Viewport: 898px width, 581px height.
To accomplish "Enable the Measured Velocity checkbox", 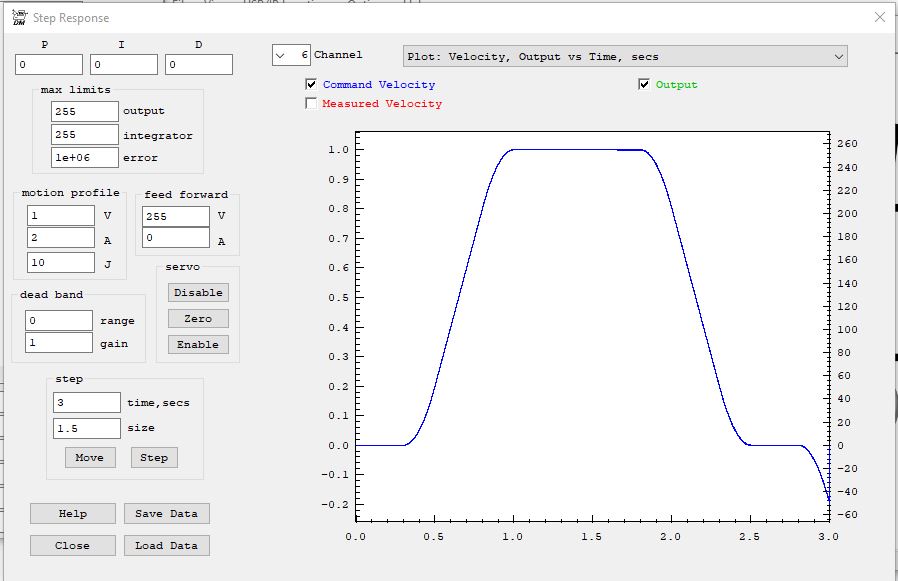I will (x=311, y=103).
